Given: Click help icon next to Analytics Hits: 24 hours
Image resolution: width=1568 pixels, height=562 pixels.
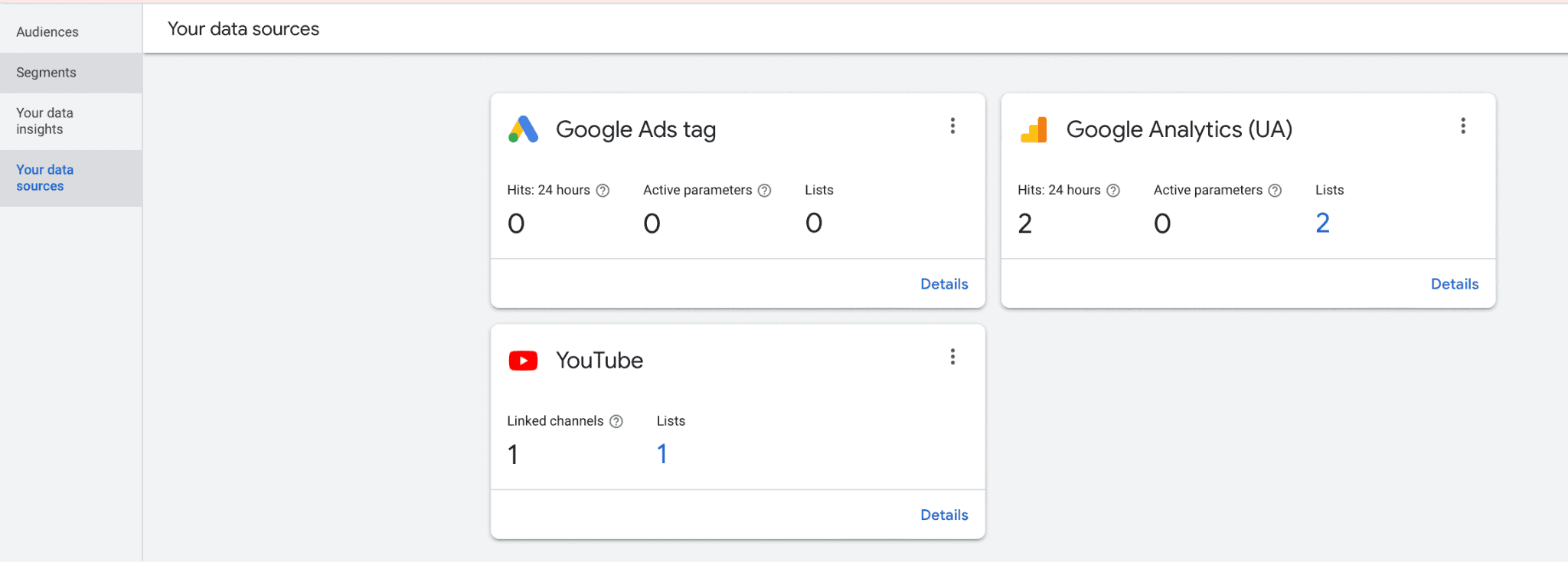Looking at the screenshot, I should point(1113,191).
